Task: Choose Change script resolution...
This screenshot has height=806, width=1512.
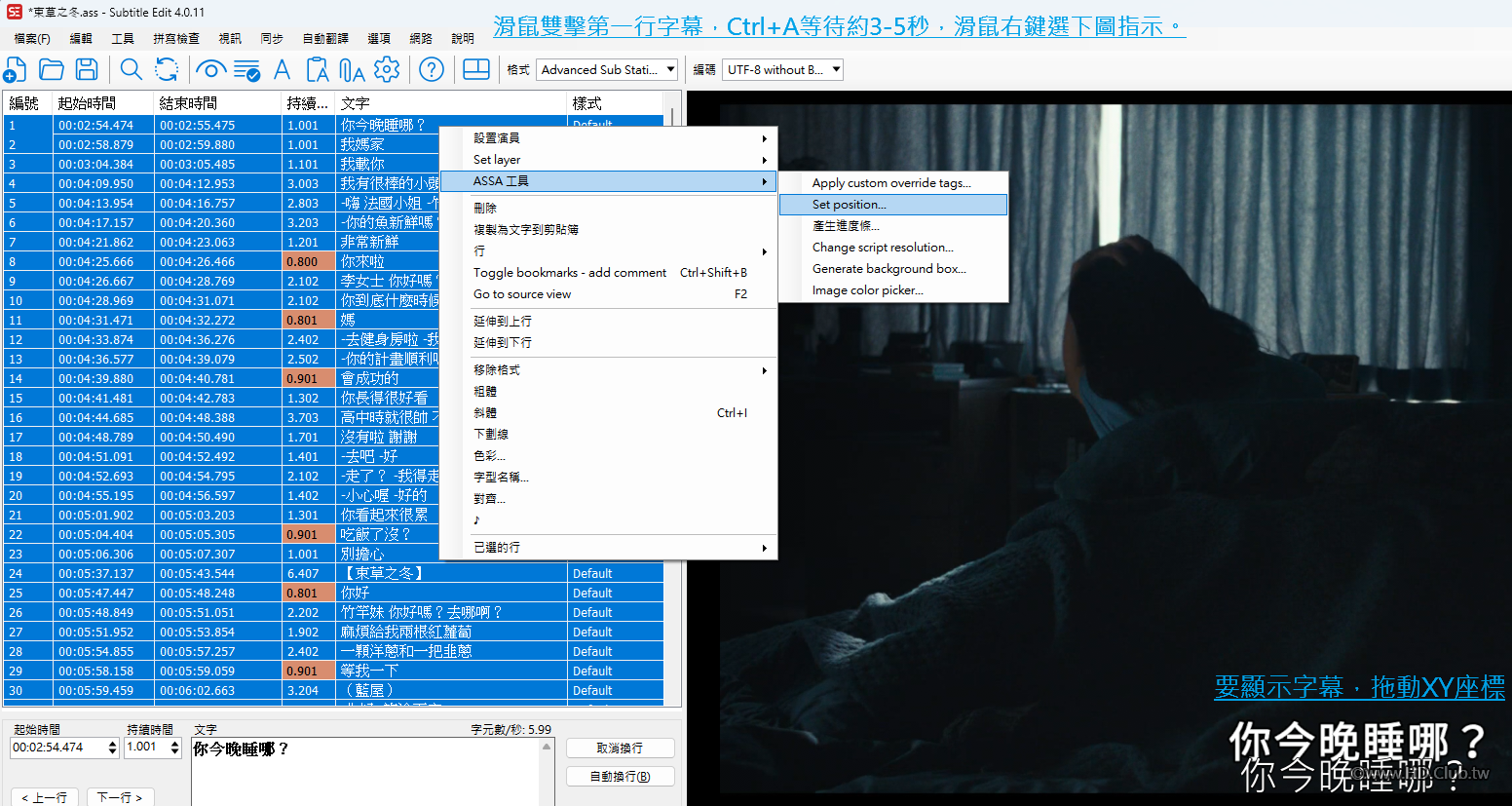Action: (x=893, y=248)
